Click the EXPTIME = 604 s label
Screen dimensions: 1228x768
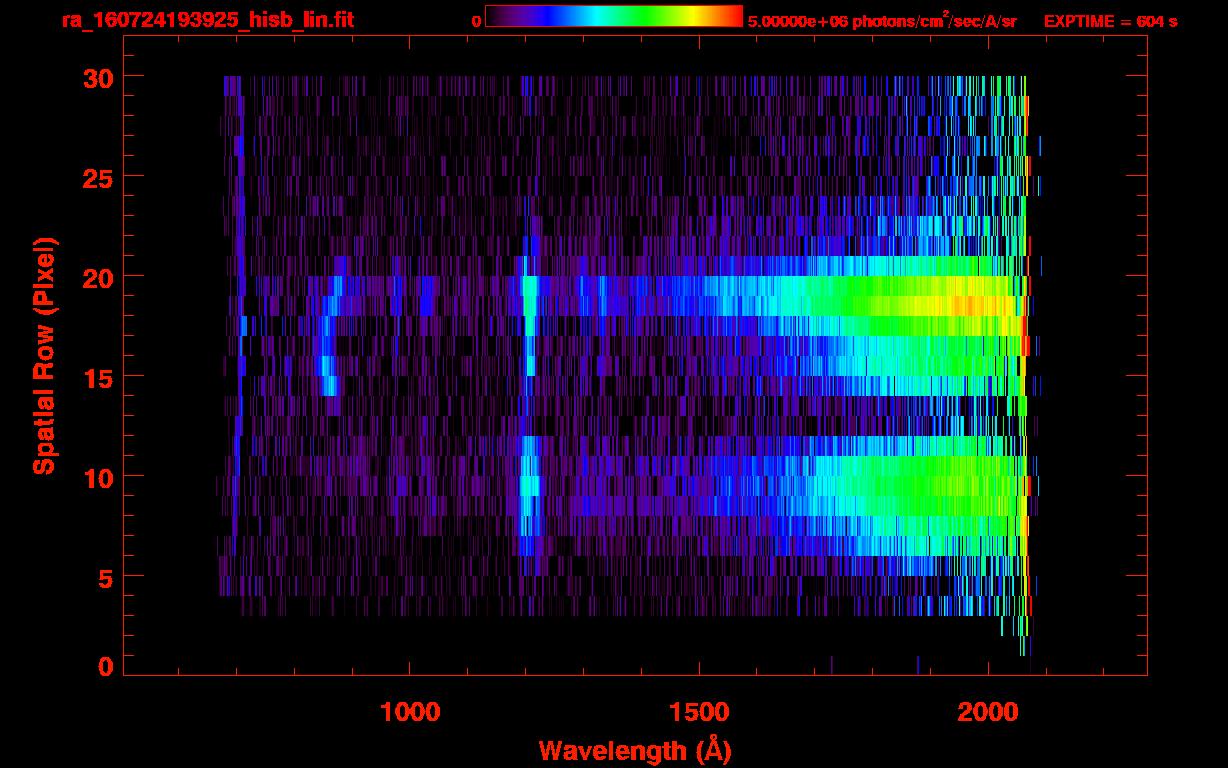(1110, 21)
